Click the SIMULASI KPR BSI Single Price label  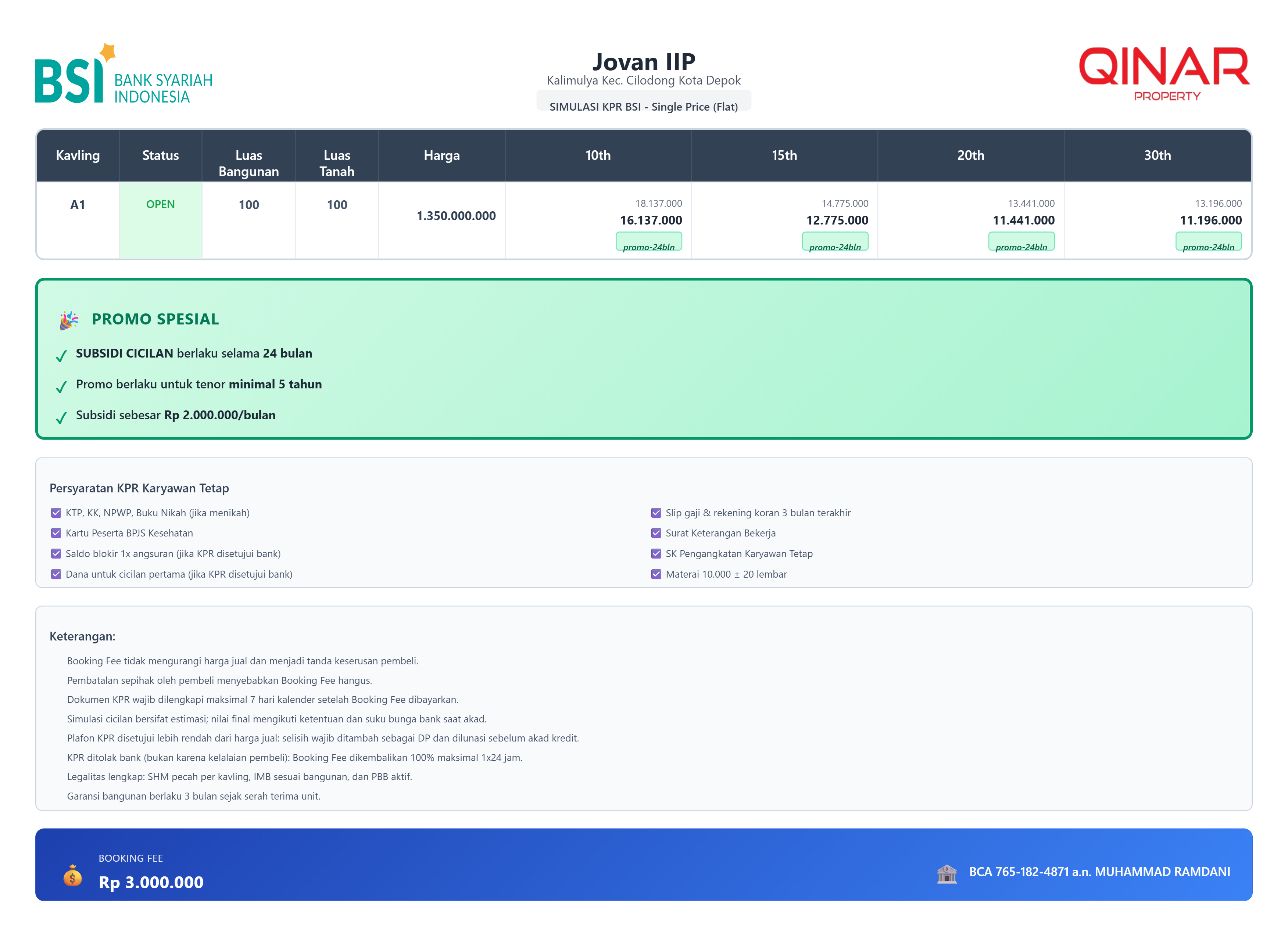643,106
